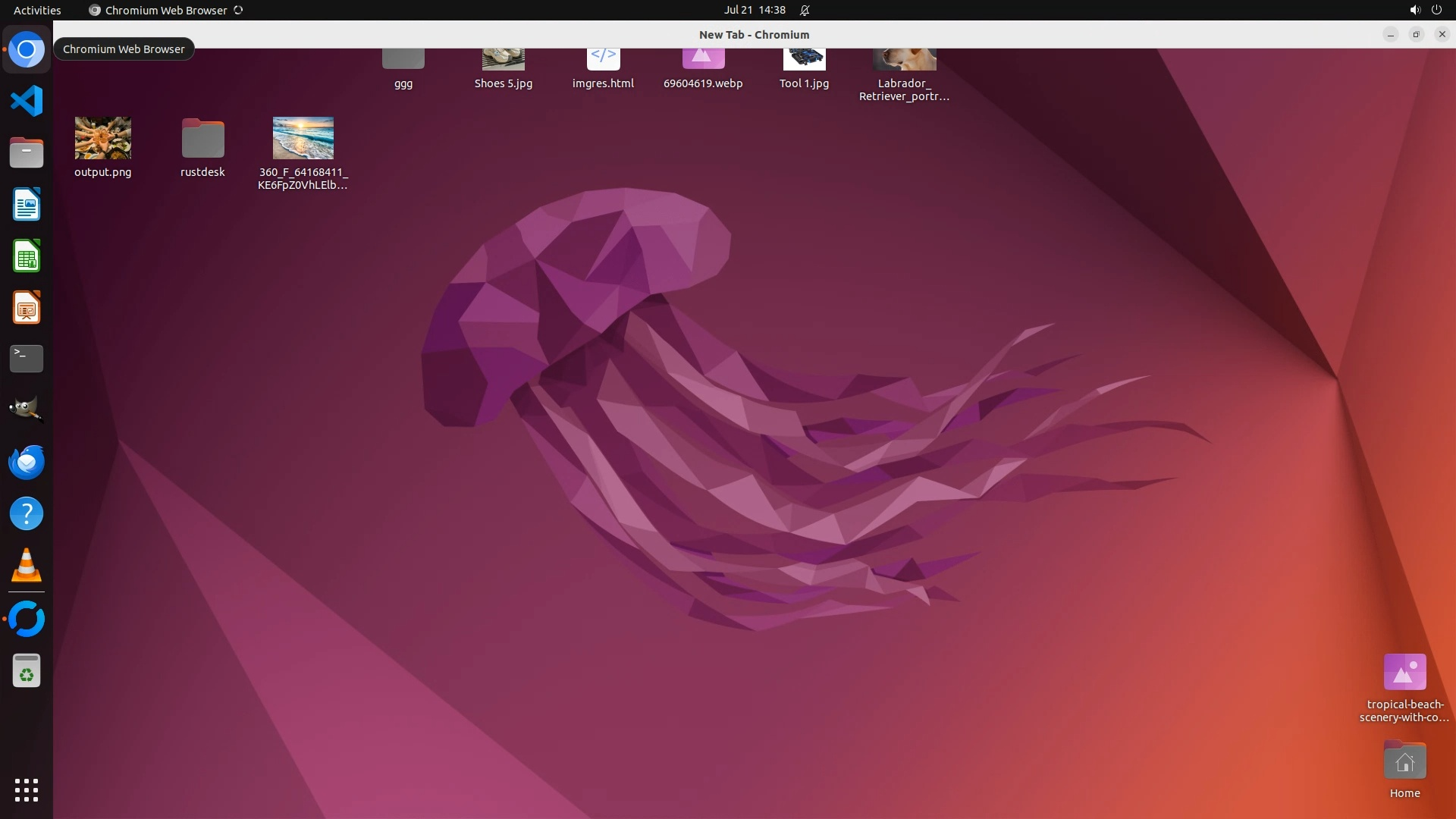The height and width of the screenshot is (819, 1456).
Task: Open Visual Studio Code from the dock
Action: pos(27,101)
